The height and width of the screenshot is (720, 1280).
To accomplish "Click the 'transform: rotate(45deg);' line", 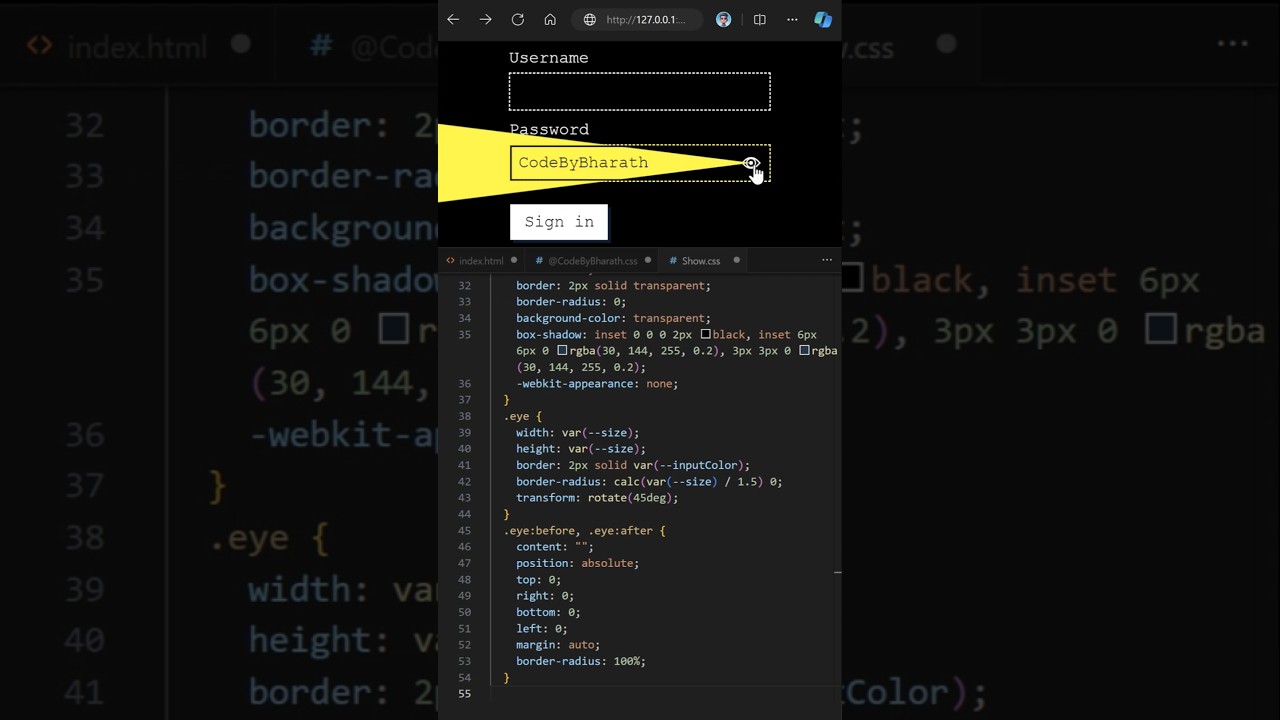I will (x=597, y=498).
